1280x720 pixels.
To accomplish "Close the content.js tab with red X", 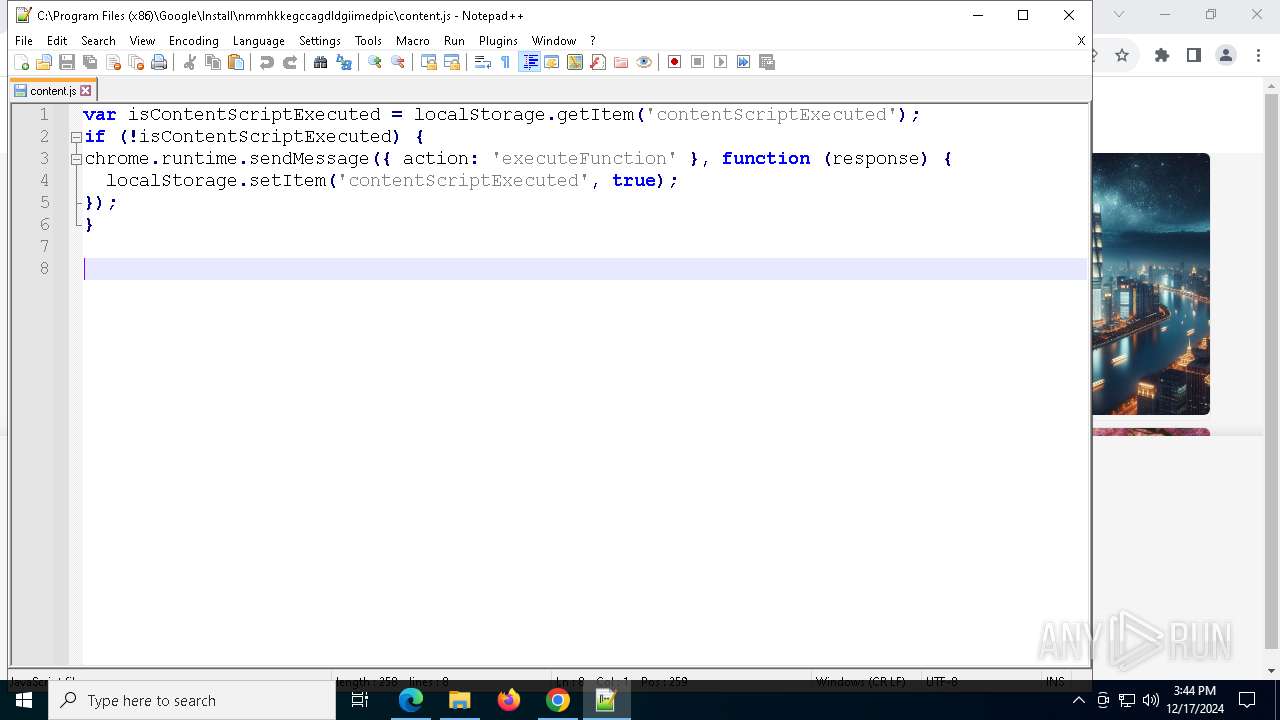I will pyautogui.click(x=86, y=91).
